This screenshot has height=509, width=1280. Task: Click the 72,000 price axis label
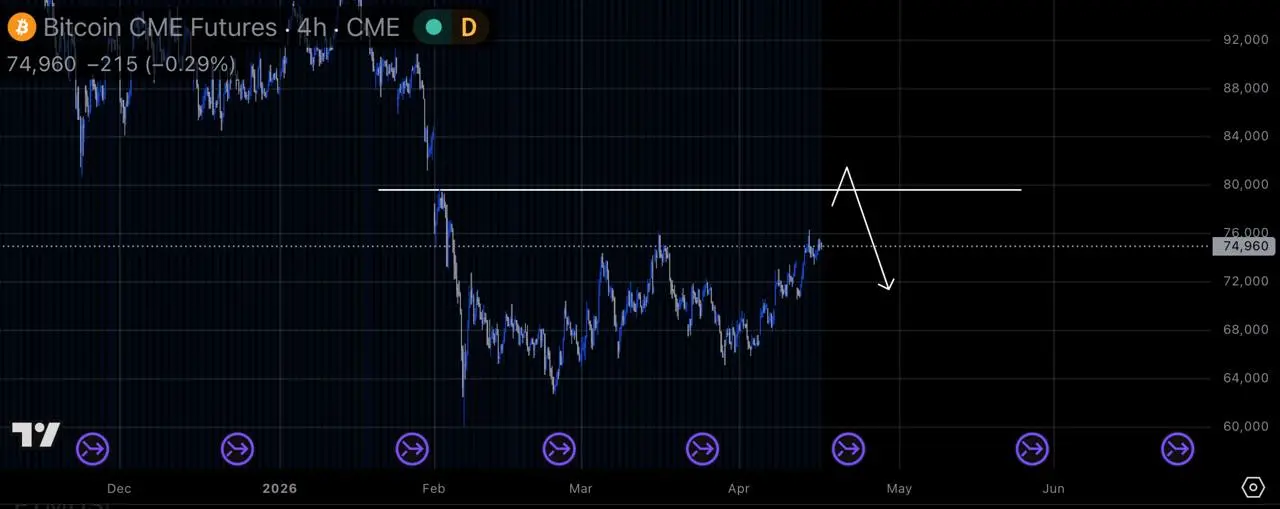pyautogui.click(x=1245, y=282)
